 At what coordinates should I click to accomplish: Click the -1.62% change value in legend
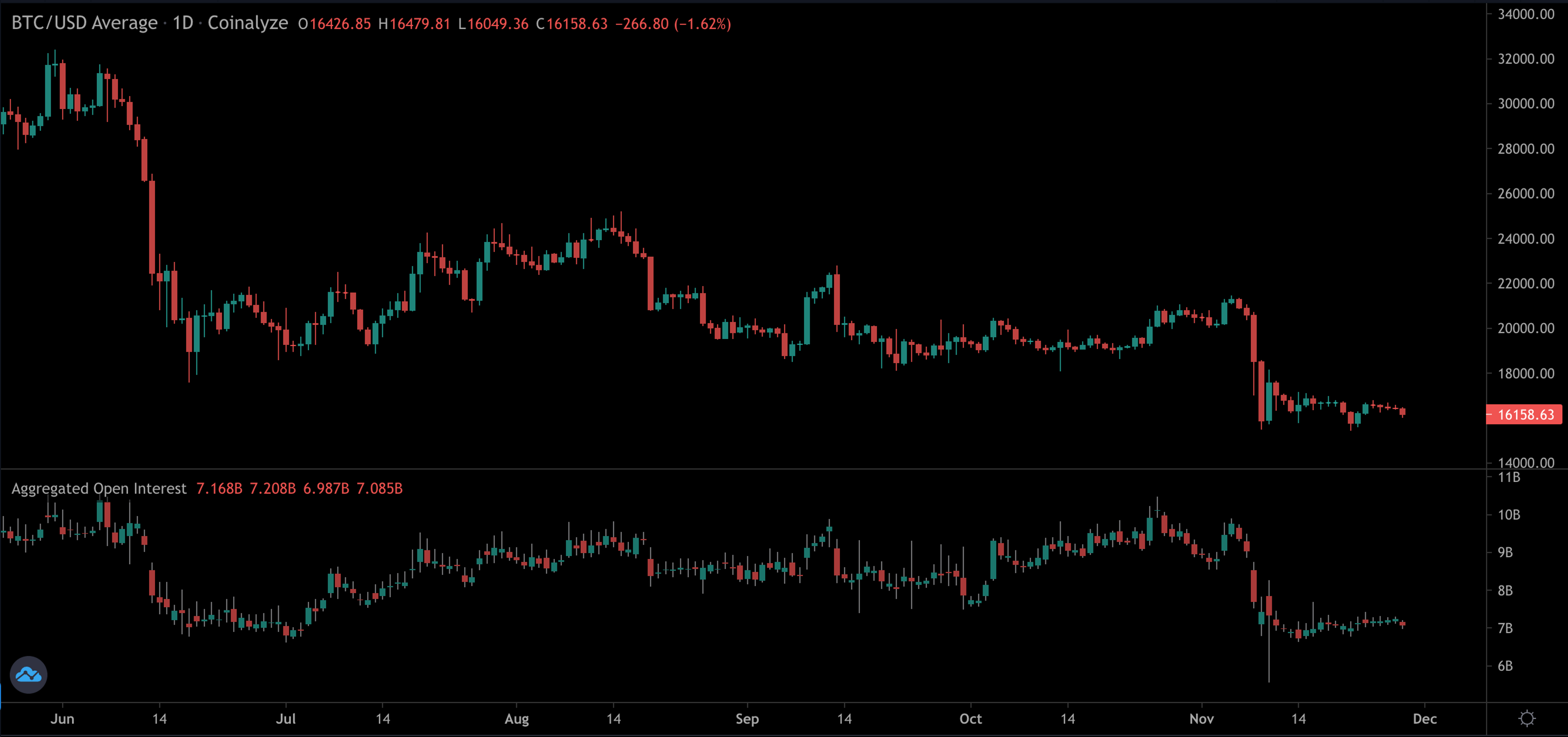tap(703, 24)
